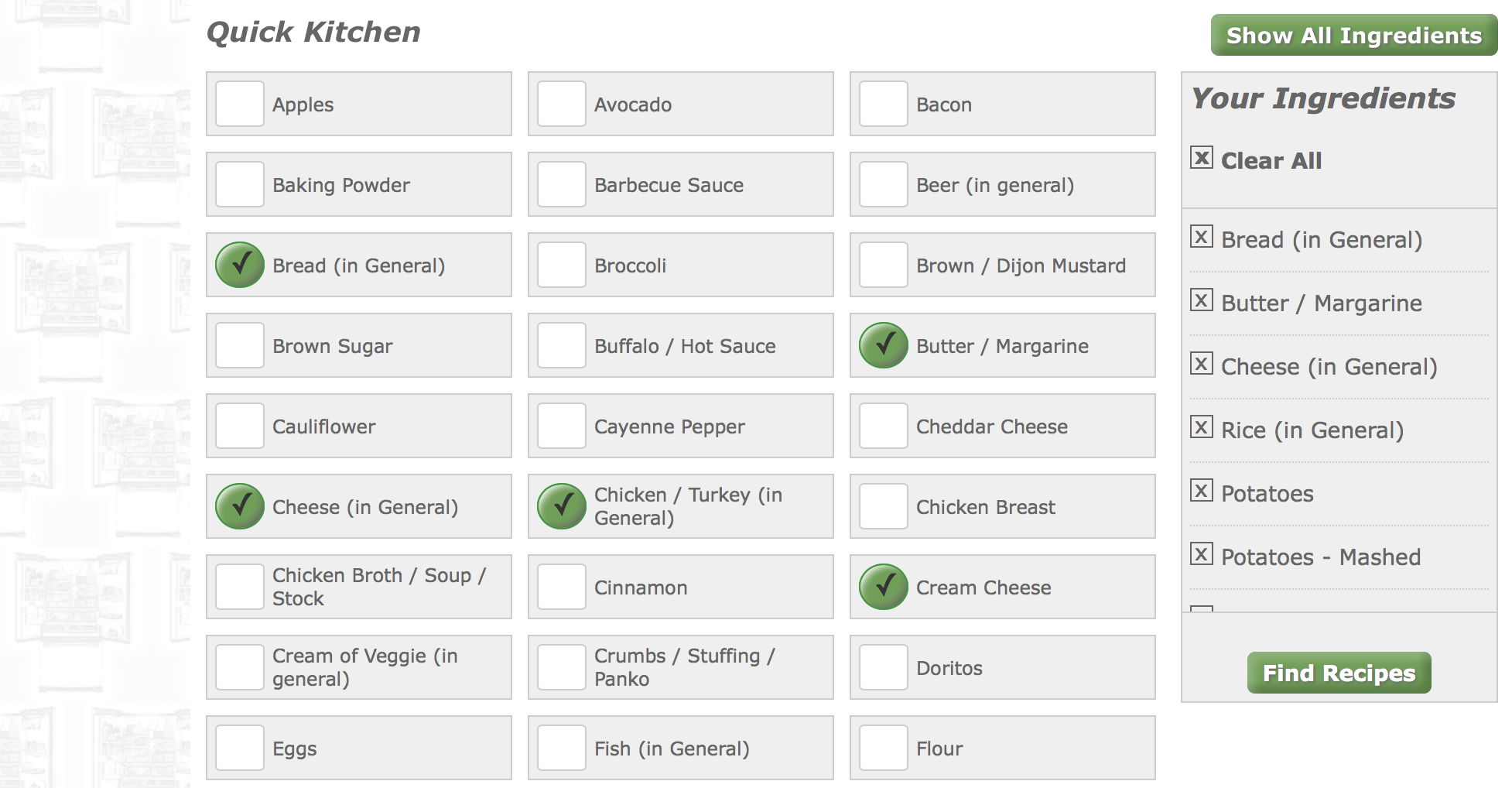
Task: Remove Bread (in General) using its X icon
Action: coord(1201,237)
